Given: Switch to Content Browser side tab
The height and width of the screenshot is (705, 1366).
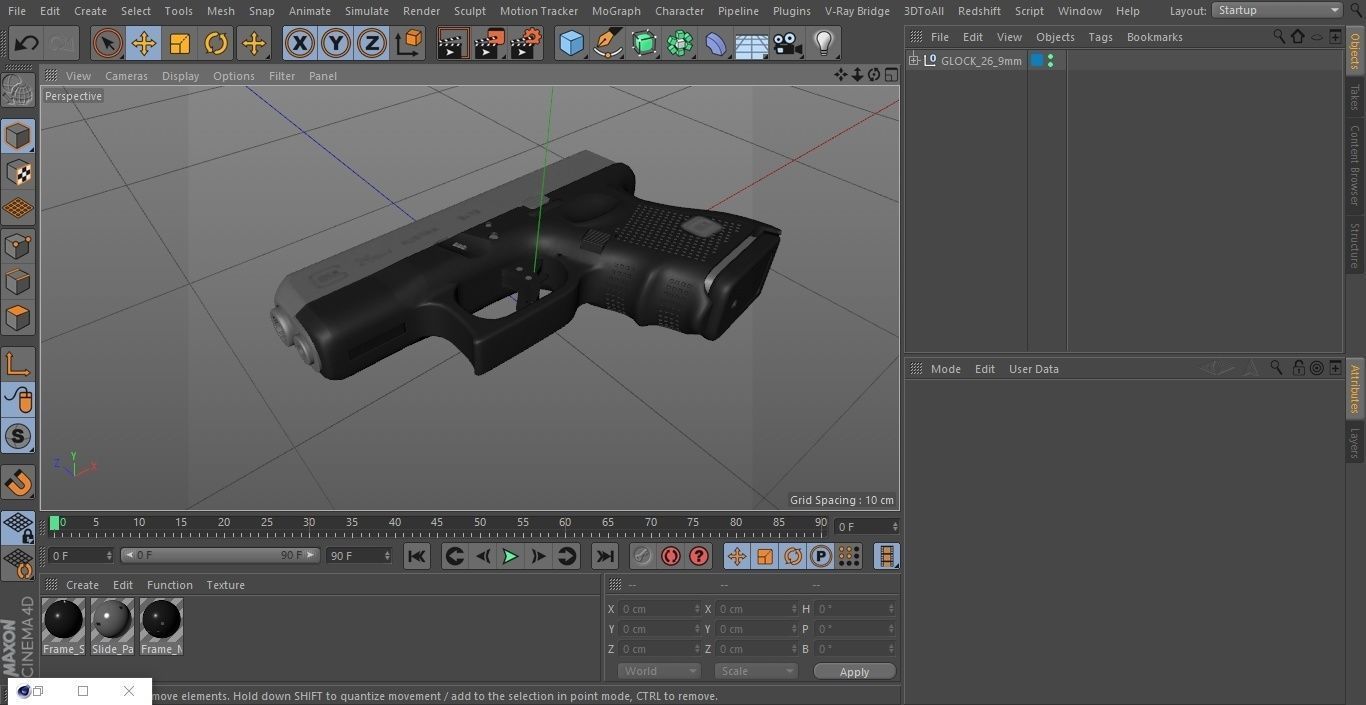Looking at the screenshot, I should 1355,164.
